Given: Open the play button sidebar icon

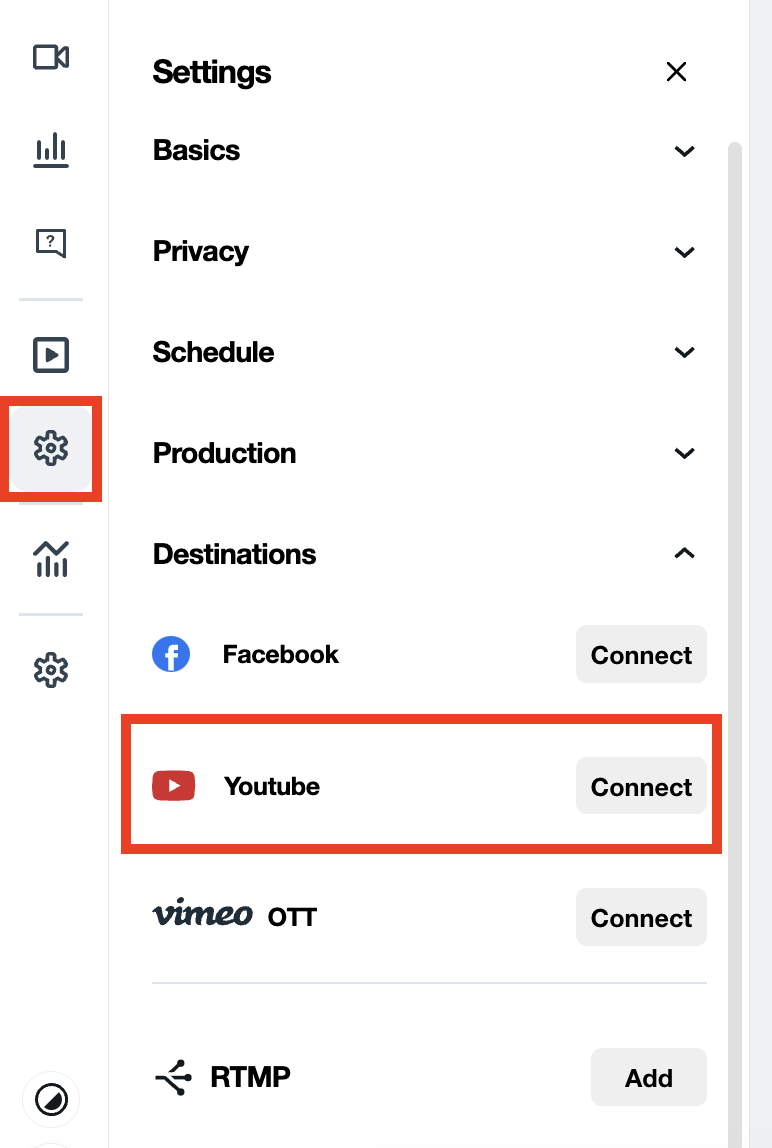Looking at the screenshot, I should pos(51,354).
